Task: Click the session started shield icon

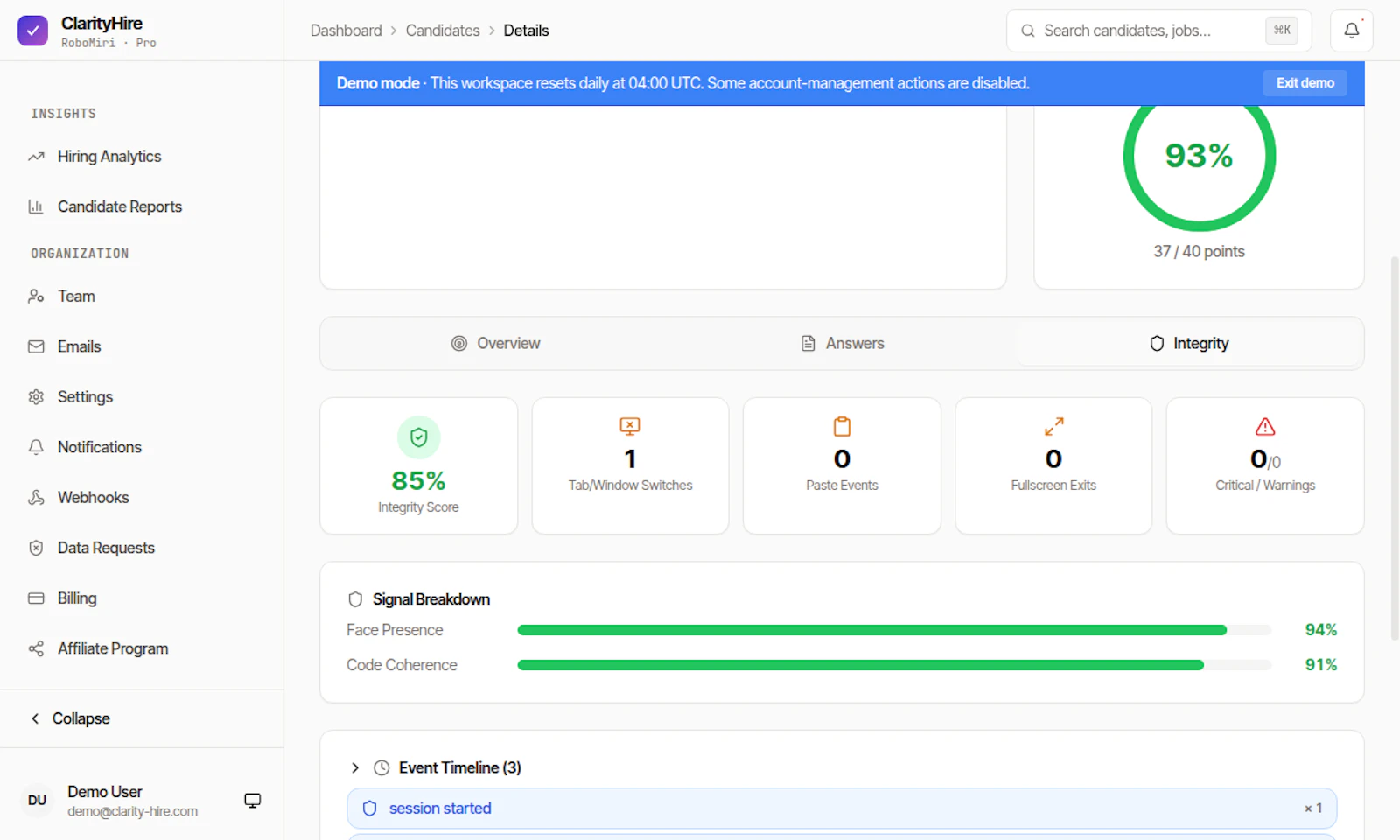Action: 370,808
